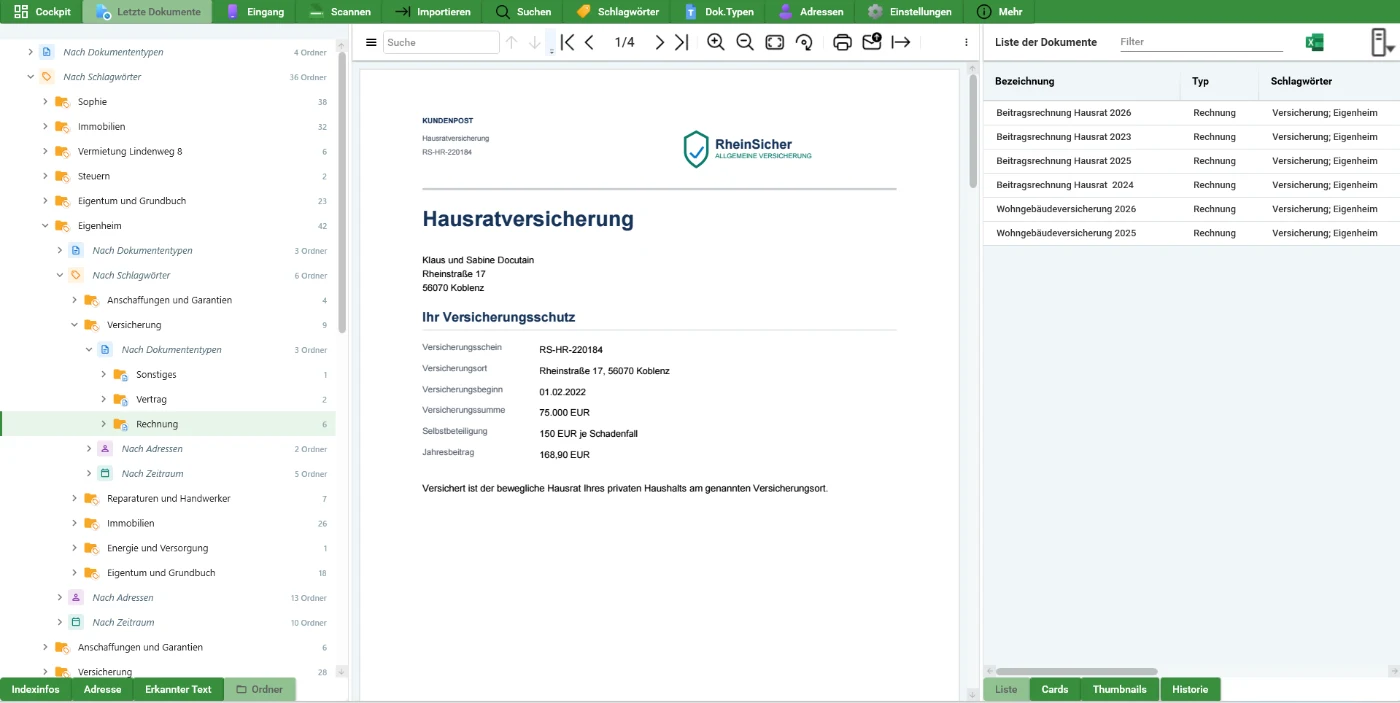This screenshot has height=703, width=1400.
Task: Select the Letzte Dokumente tab
Action: [149, 12]
